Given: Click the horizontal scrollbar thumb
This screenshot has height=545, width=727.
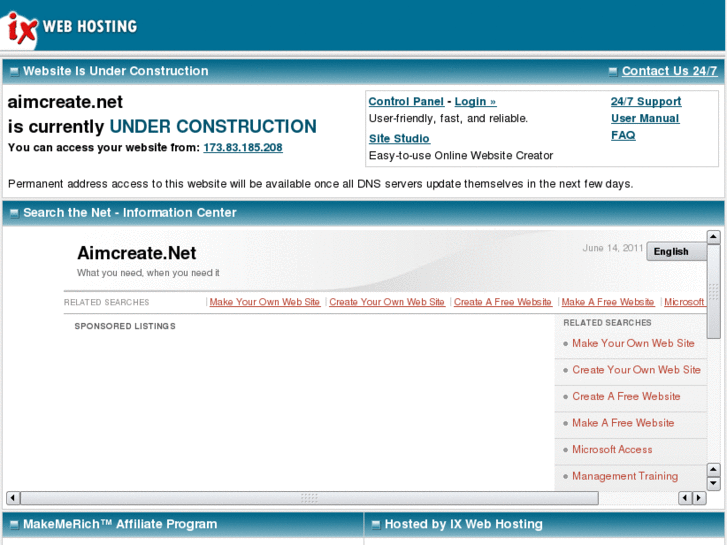Looking at the screenshot, I should [x=309, y=498].
